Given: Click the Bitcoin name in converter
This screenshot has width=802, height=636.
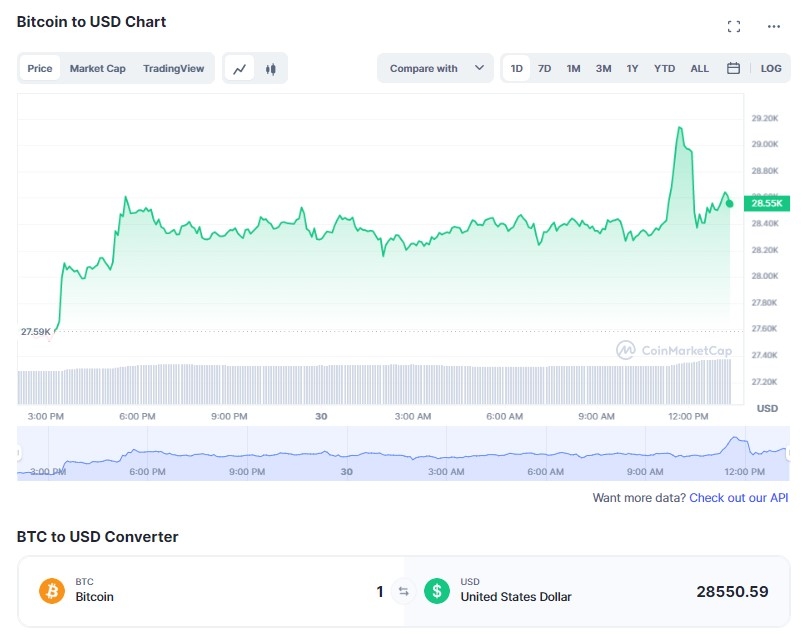Looking at the screenshot, I should (94, 597).
